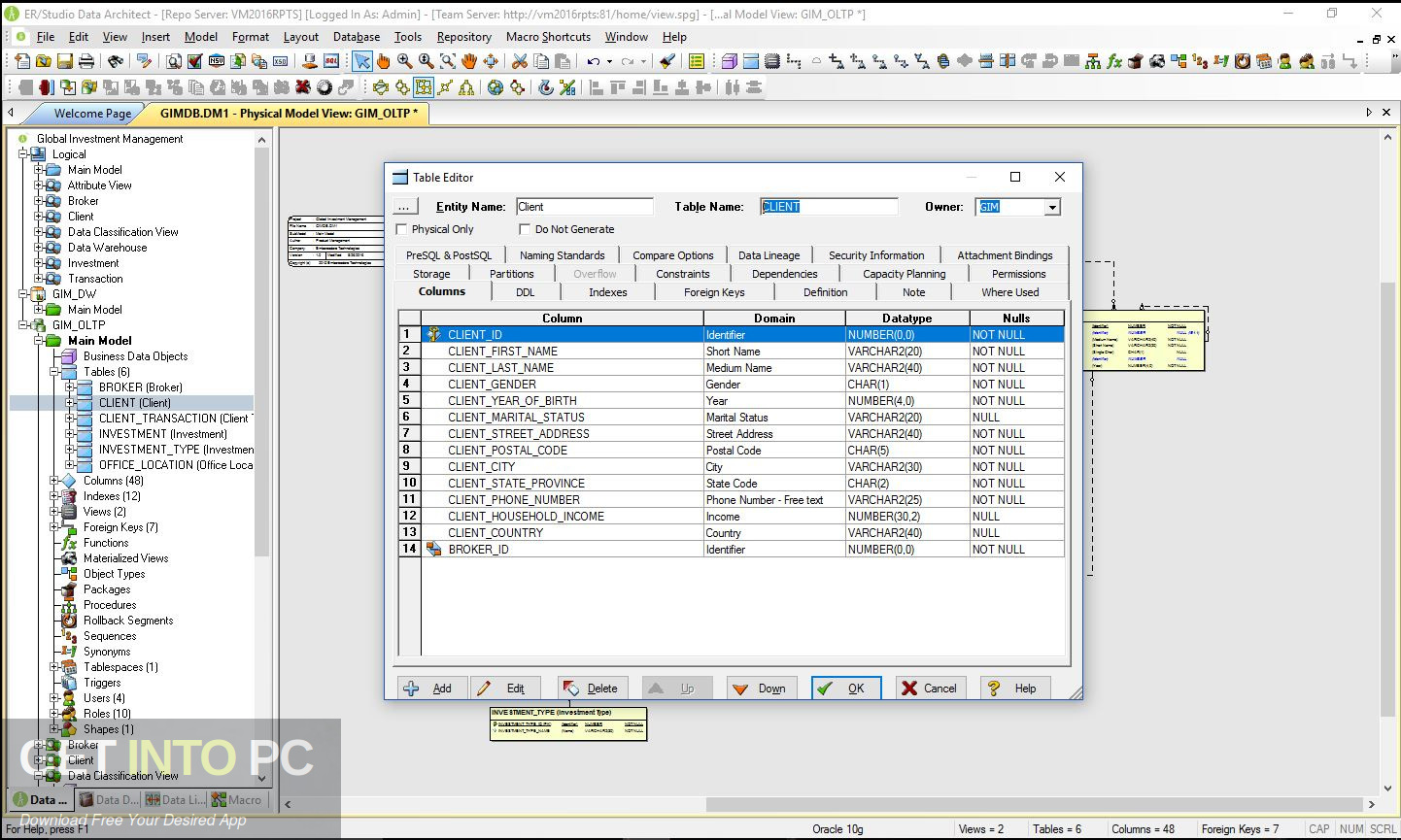This screenshot has height=840, width=1401.
Task: Expand the Users (4) tree node
Action: click(x=54, y=698)
